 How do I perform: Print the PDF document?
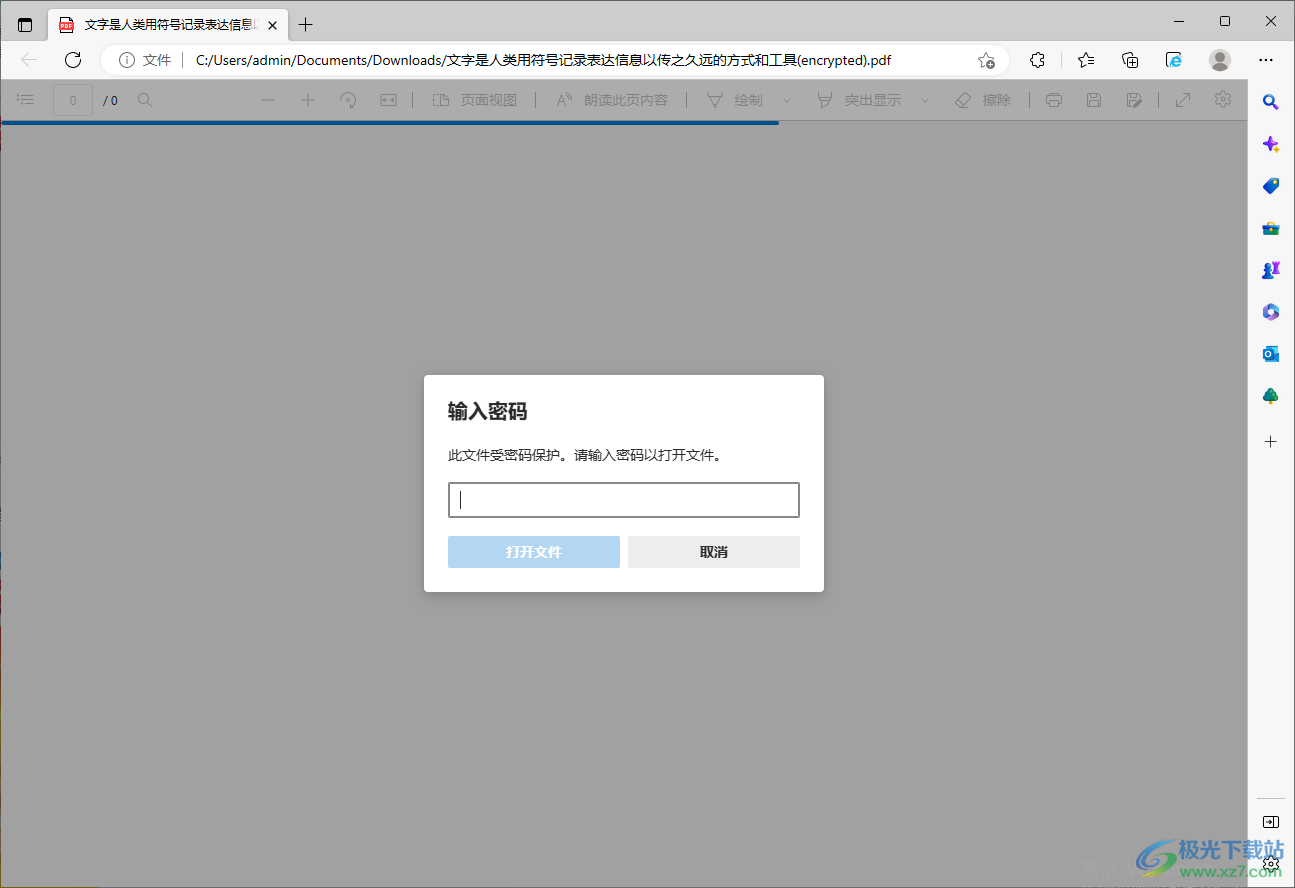pos(1053,100)
